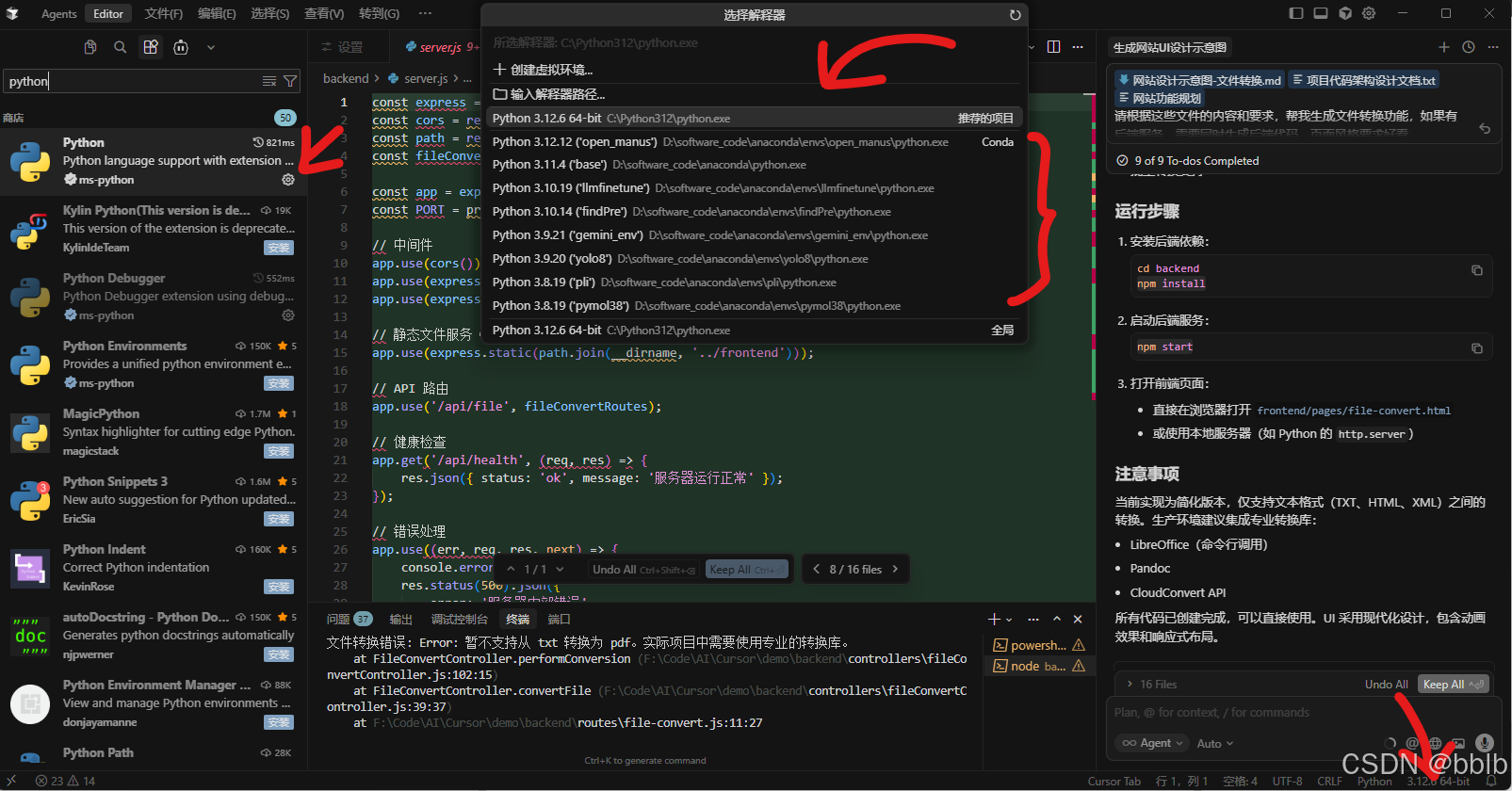Choose create virtual environment option
The width and height of the screenshot is (1512, 791).
755,70
